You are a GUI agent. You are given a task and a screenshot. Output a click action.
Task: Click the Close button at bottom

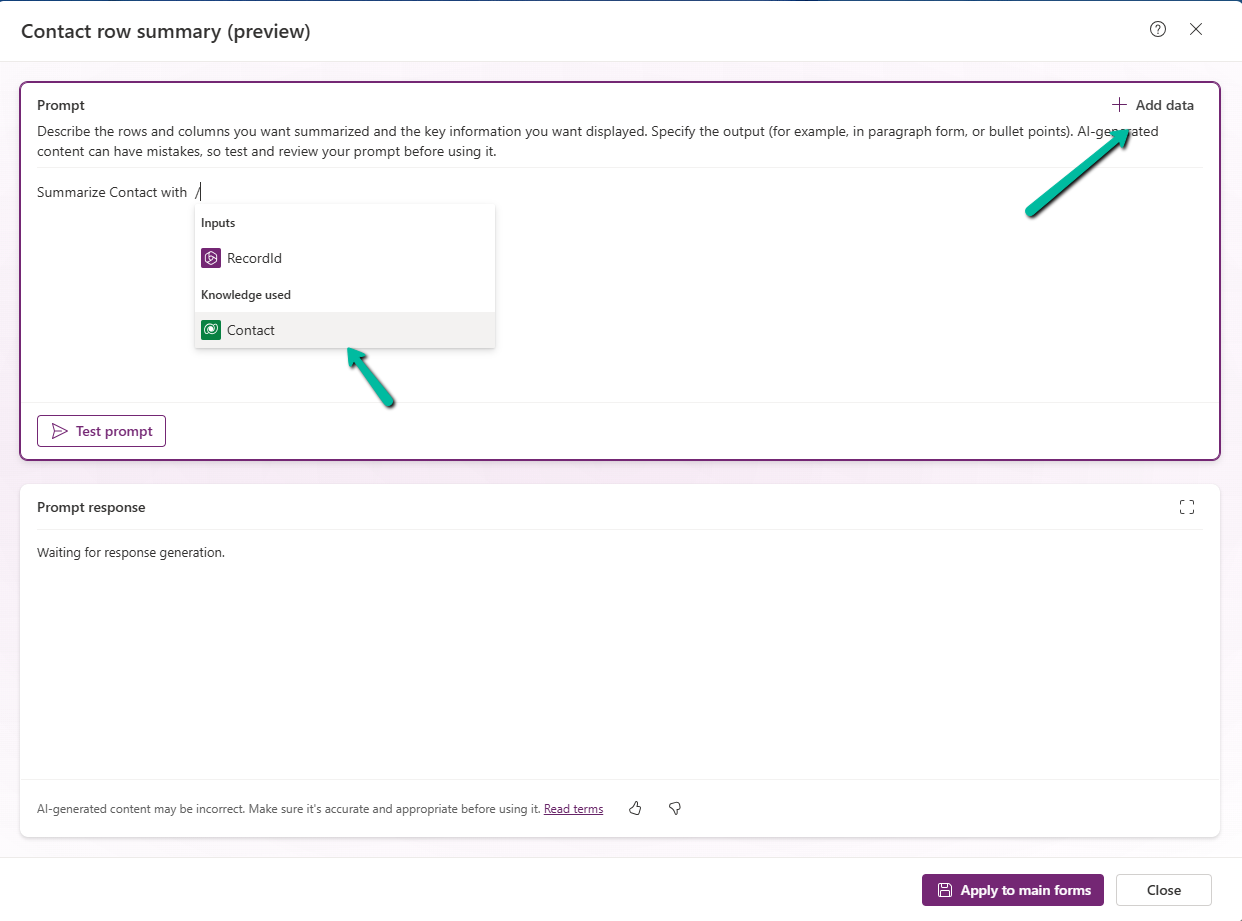coord(1163,890)
